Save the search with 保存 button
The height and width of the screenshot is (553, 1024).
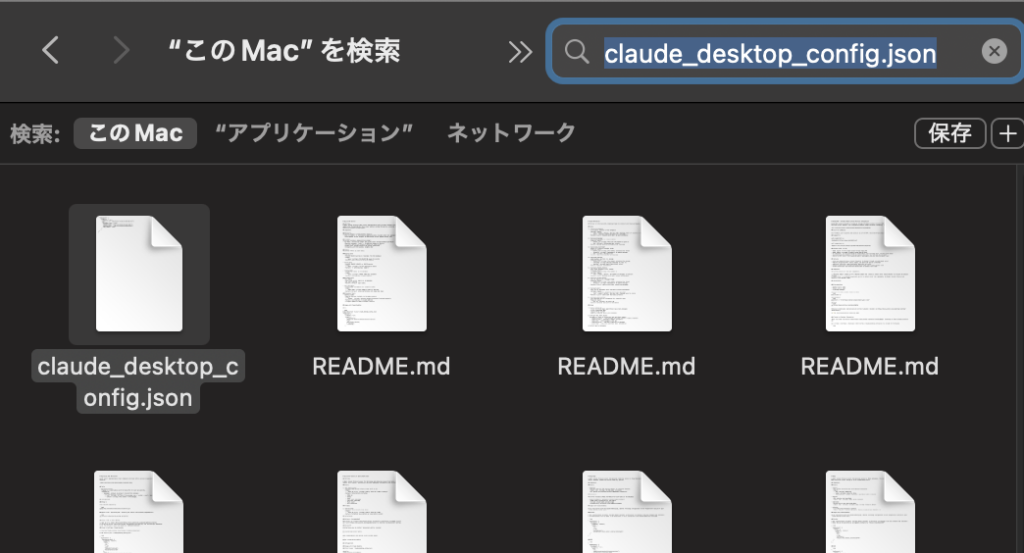click(x=950, y=133)
